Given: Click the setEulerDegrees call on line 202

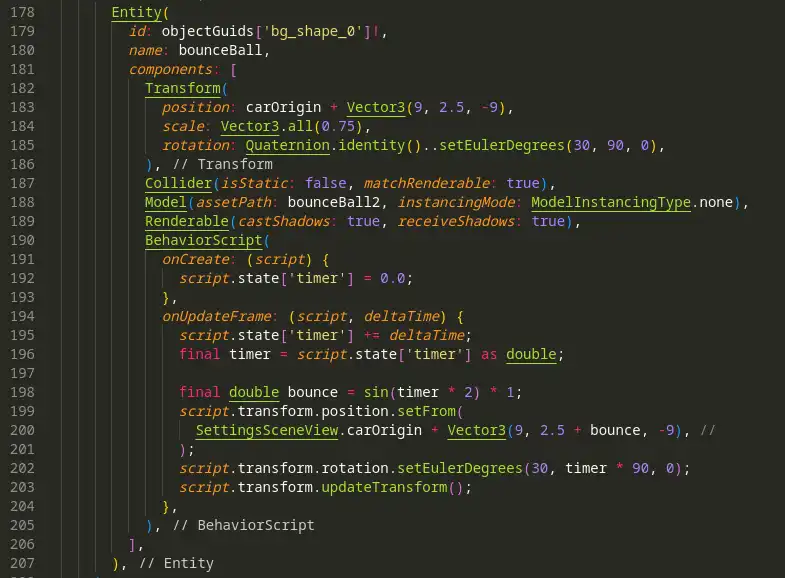Looking at the screenshot, I should 460,468.
